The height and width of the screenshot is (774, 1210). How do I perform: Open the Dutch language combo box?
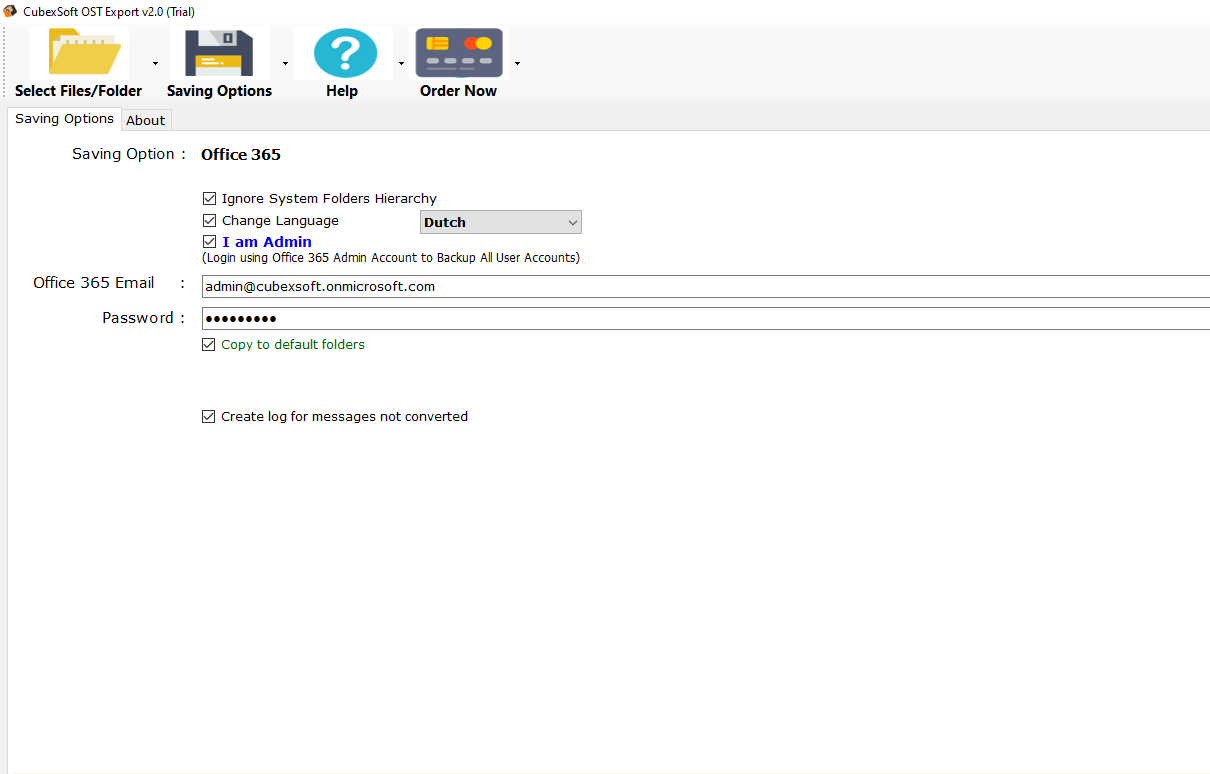[500, 222]
